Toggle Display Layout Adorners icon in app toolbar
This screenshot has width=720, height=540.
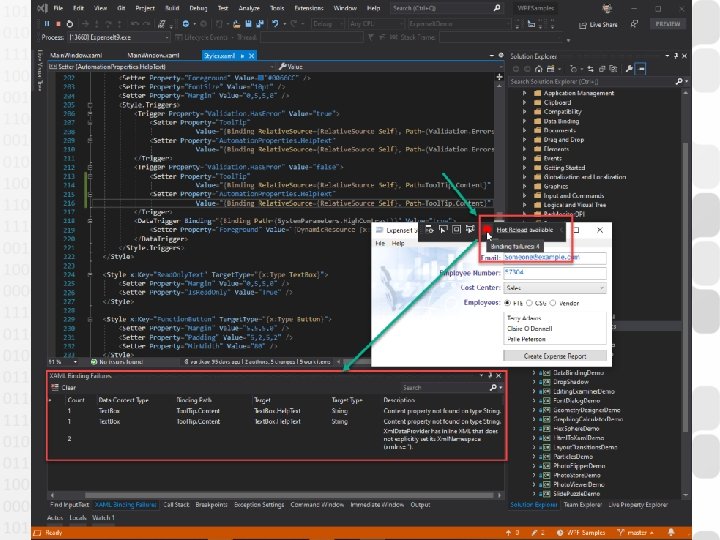pos(455,230)
